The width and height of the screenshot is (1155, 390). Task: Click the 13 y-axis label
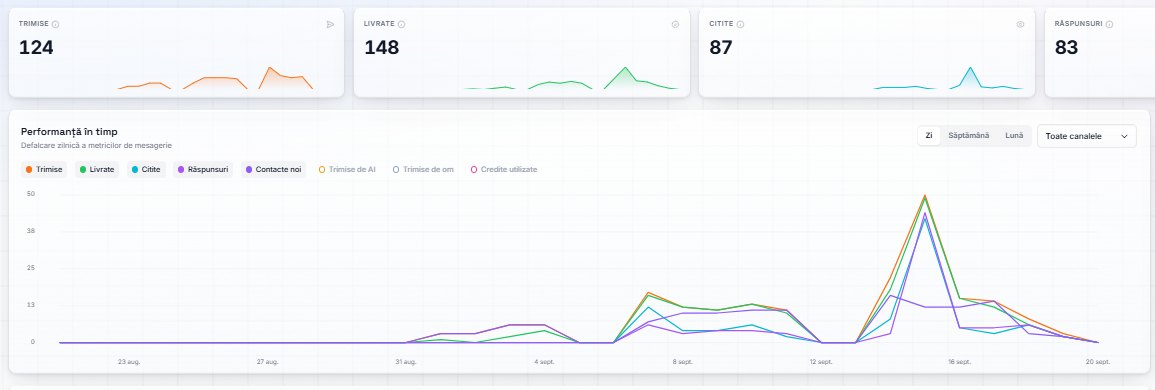click(x=31, y=304)
